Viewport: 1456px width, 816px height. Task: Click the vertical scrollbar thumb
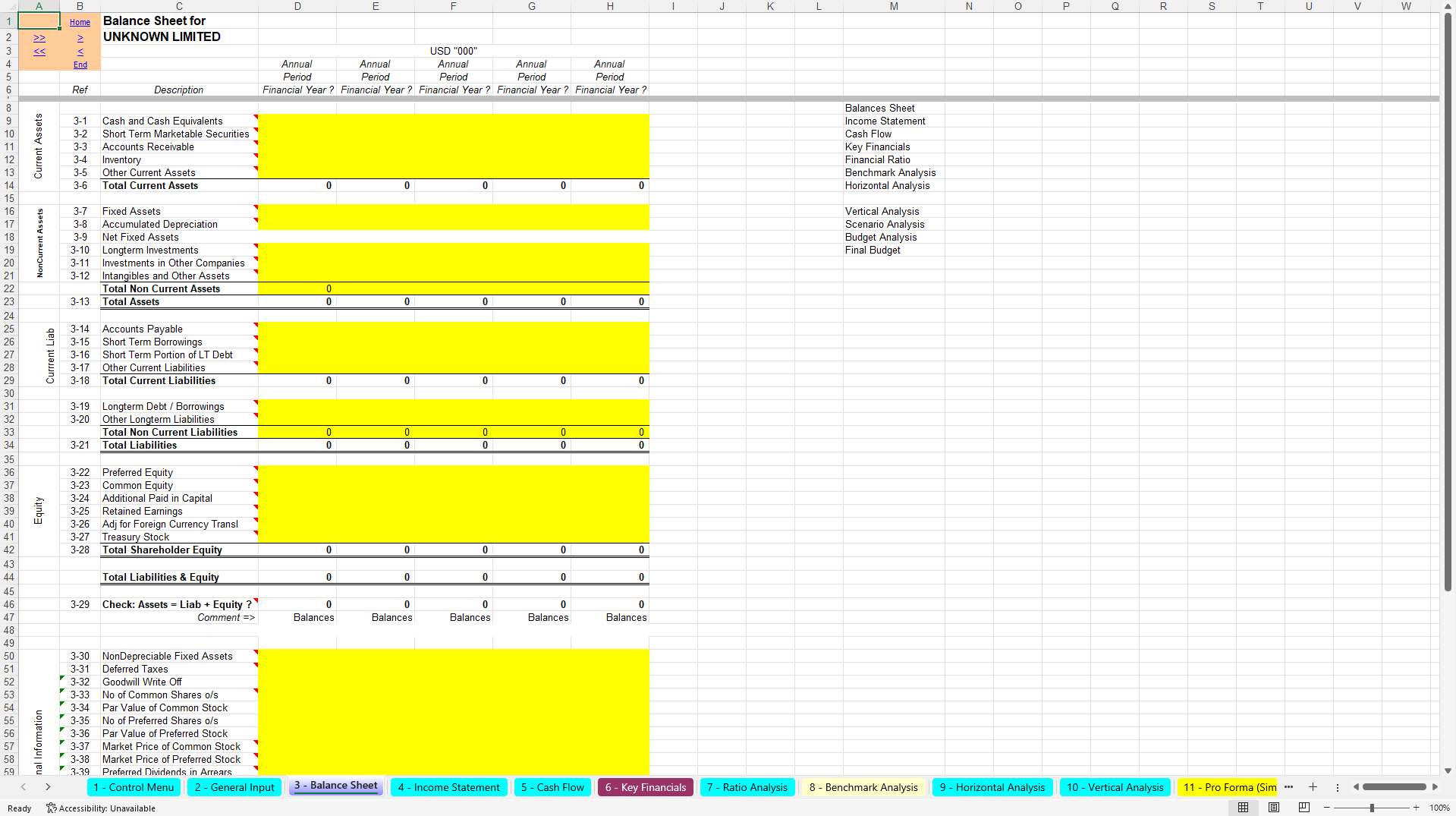[1448, 302]
